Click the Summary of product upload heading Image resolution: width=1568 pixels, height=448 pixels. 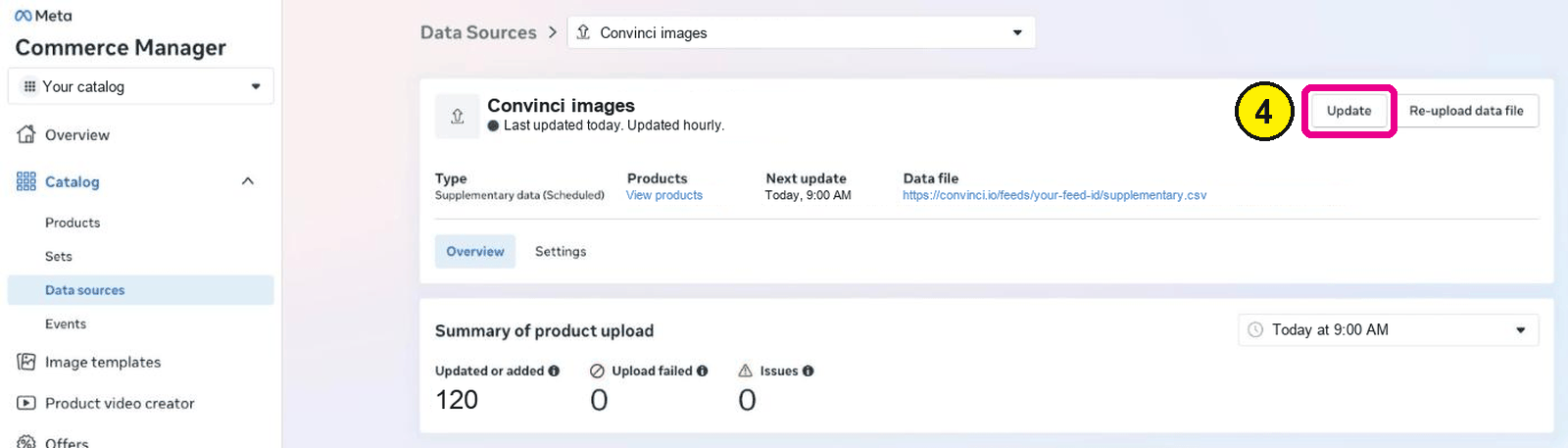tap(544, 331)
